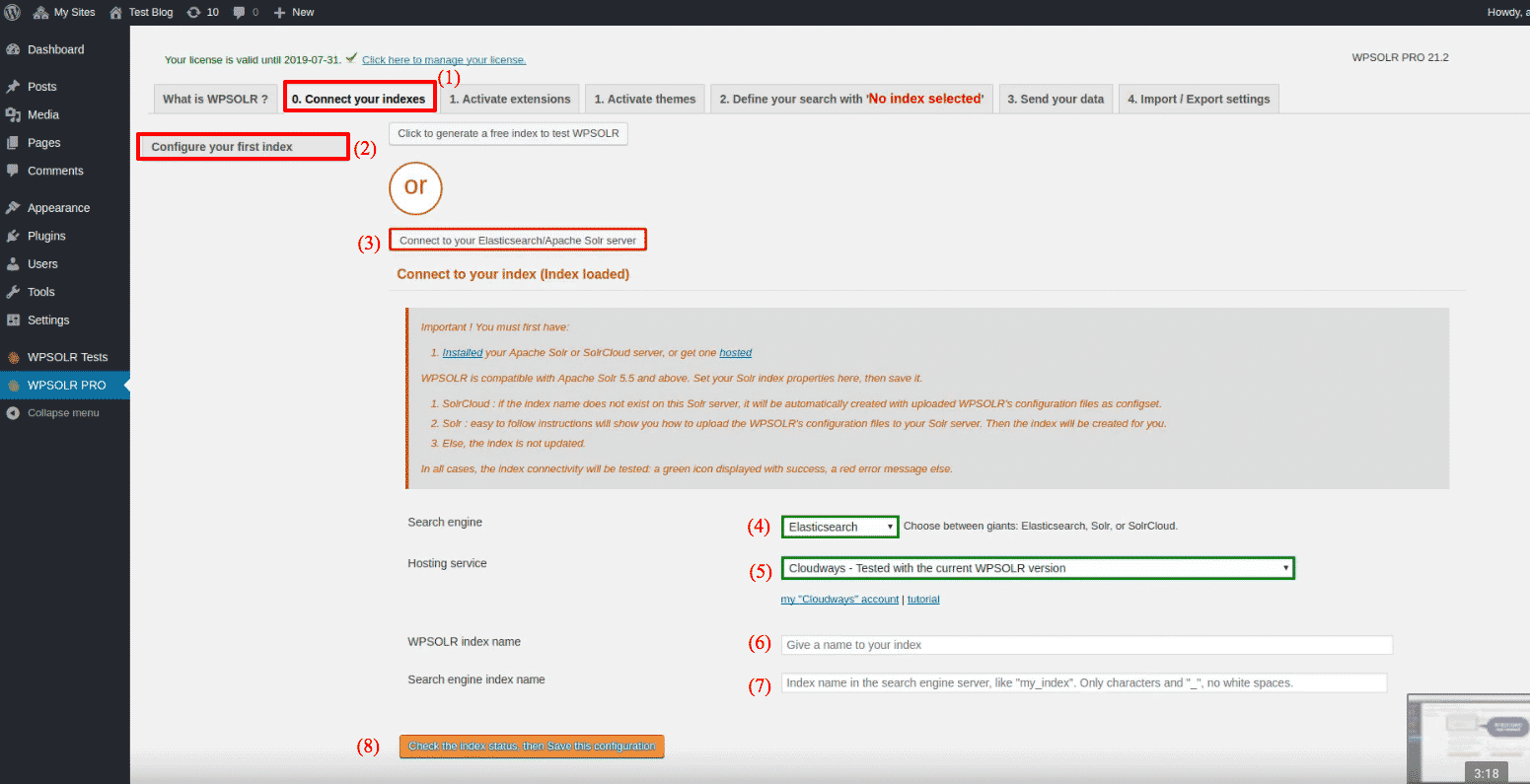Screen dimensions: 1530x784
Task: Select the 0. Connect your indexes tab
Action: [x=359, y=99]
